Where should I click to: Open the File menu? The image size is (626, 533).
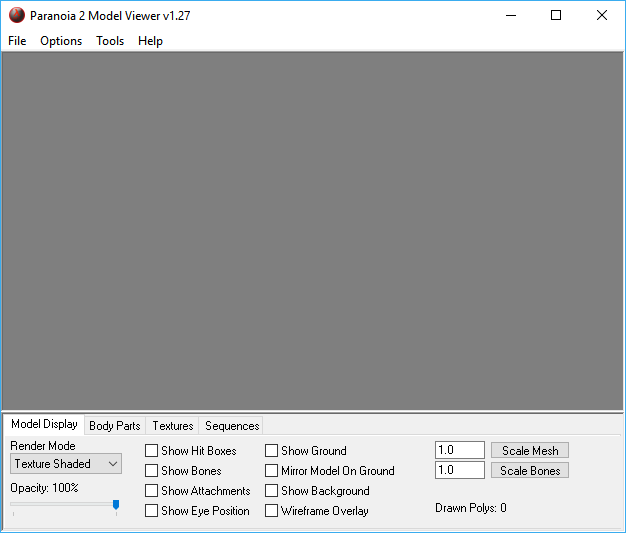pyautogui.click(x=17, y=41)
